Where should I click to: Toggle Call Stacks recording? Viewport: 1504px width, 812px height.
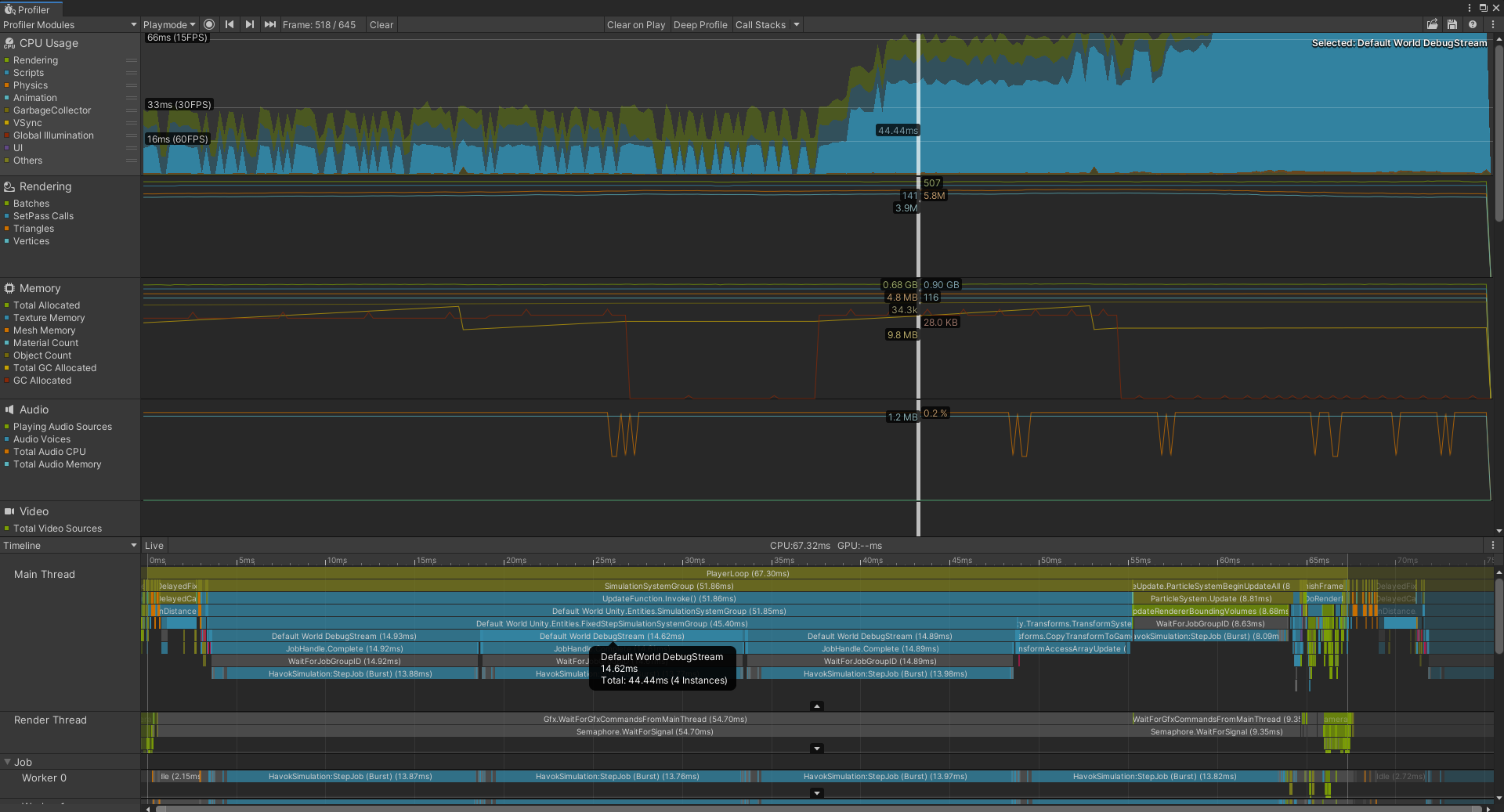tap(760, 24)
